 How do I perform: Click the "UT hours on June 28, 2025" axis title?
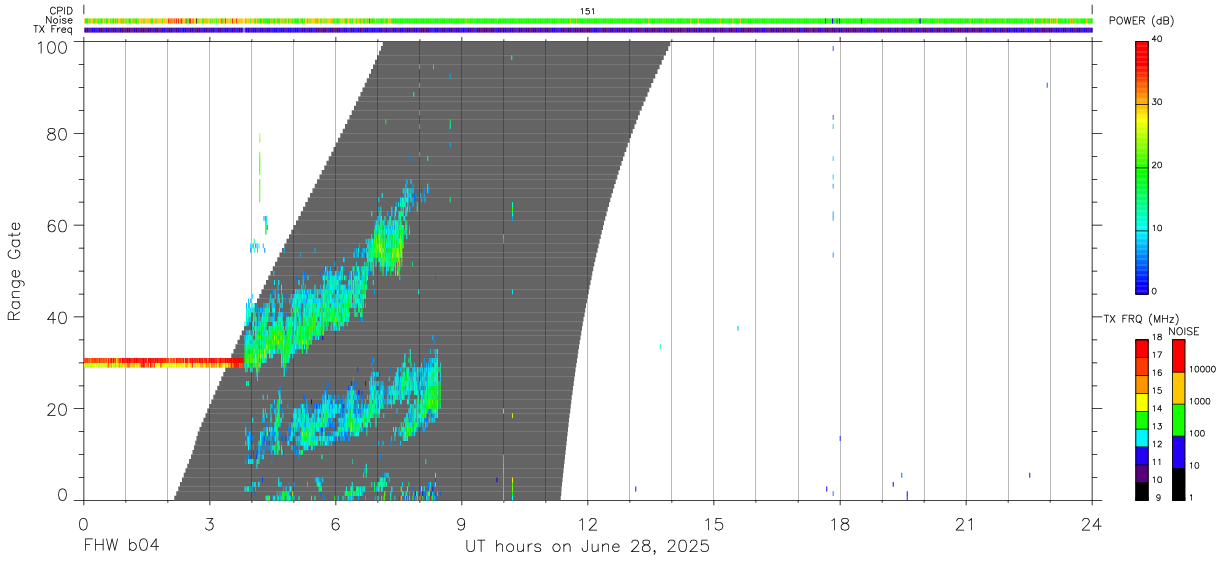587,547
